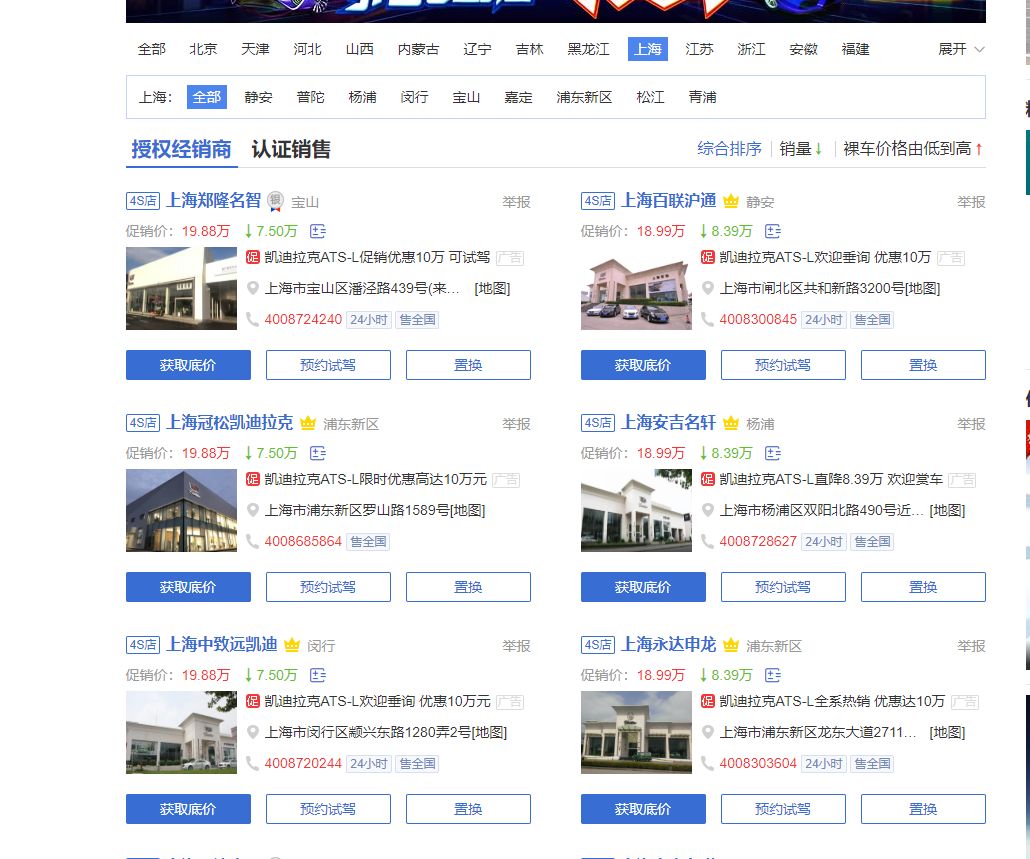Click location pin for 罗山路1589号 address
Image resolution: width=1030 pixels, height=859 pixels.
(x=253, y=510)
